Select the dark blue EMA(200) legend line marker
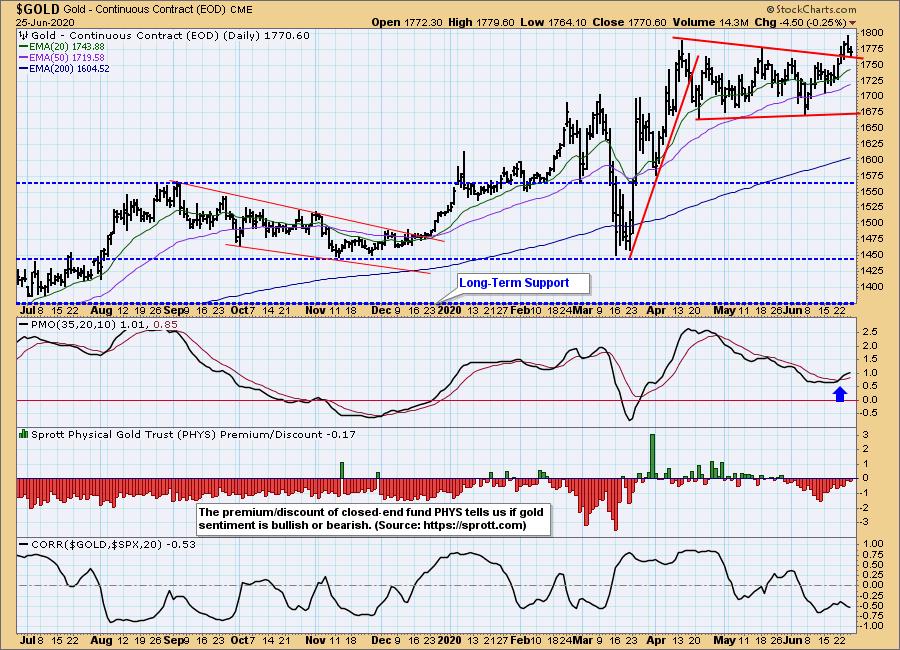The width and height of the screenshot is (900, 650). pyautogui.click(x=24, y=68)
